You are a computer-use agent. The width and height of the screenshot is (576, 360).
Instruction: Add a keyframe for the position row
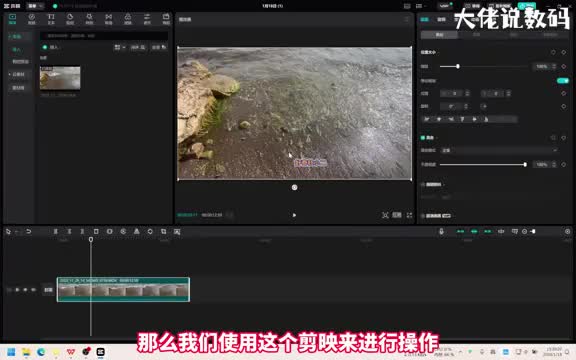coord(564,94)
